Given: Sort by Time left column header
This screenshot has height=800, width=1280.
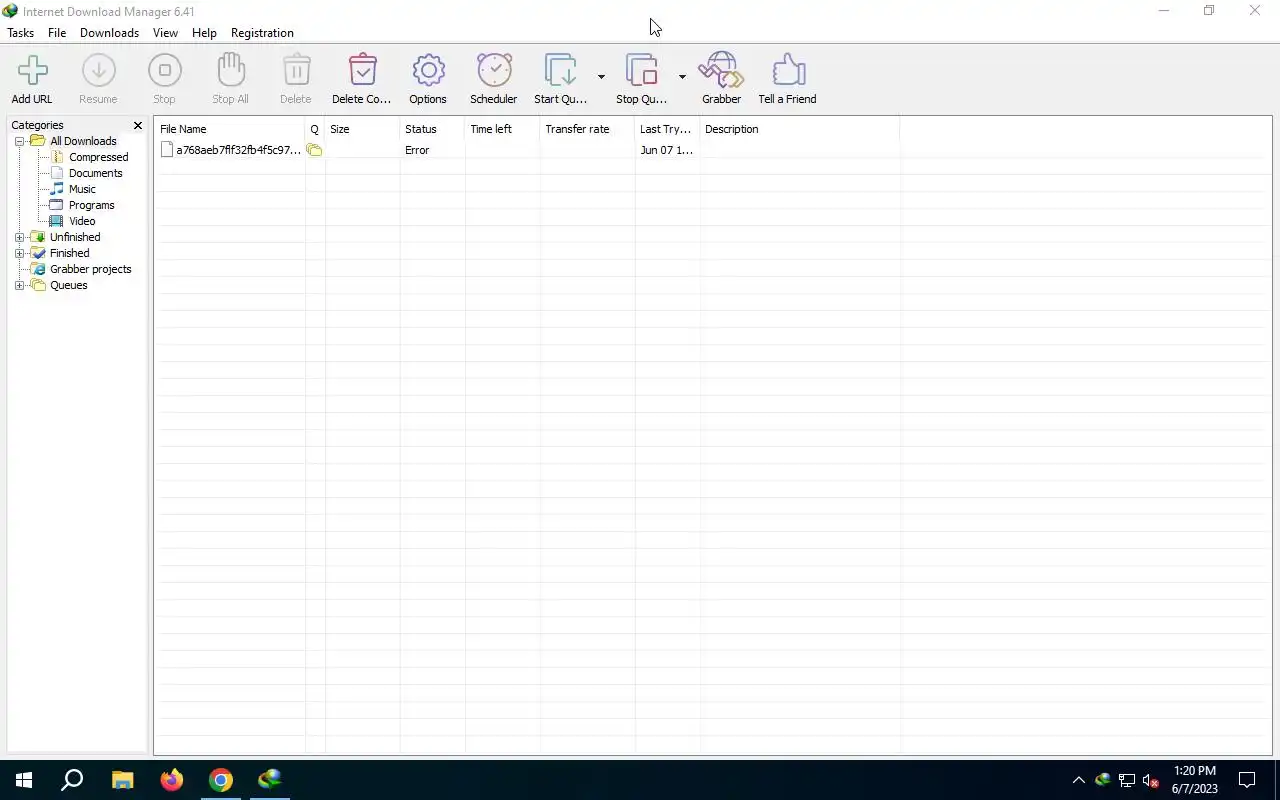Looking at the screenshot, I should click(502, 129).
